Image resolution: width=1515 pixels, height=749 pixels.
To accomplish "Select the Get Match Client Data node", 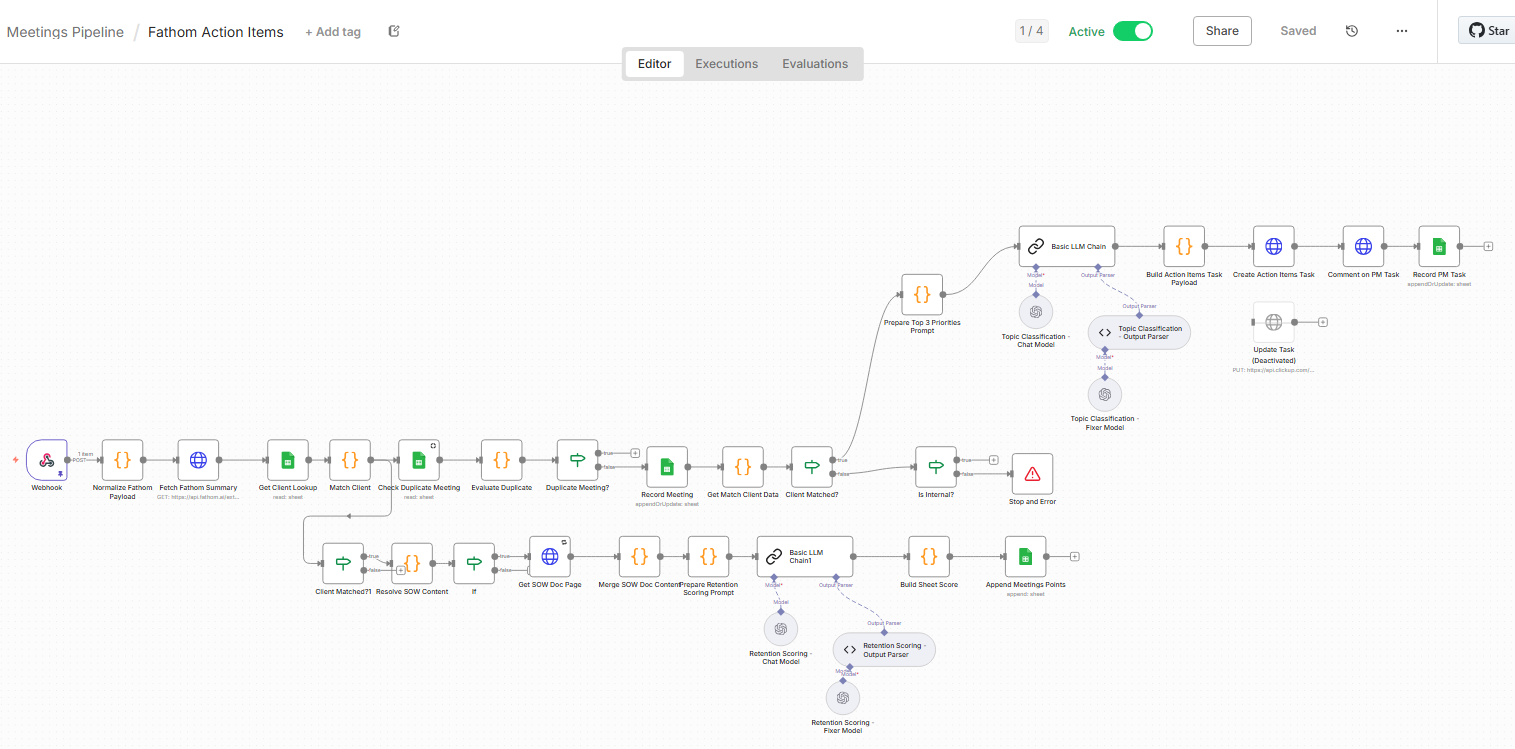I will 743,467.
